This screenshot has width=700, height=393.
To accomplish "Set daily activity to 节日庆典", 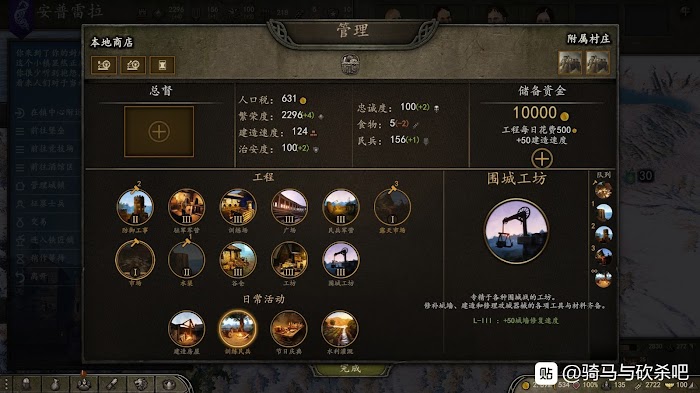I will pyautogui.click(x=289, y=329).
